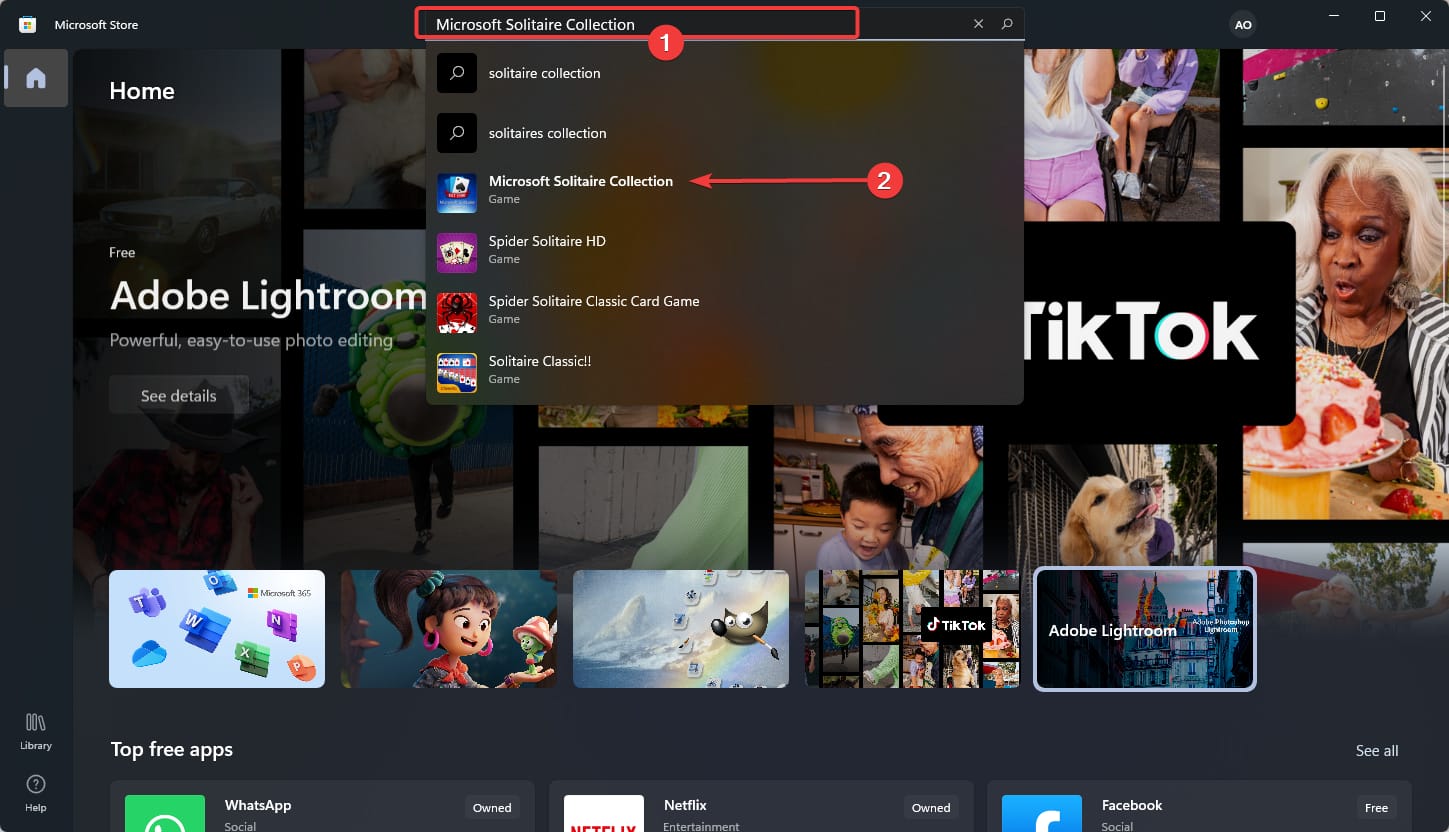This screenshot has height=832, width=1449.
Task: Open the GIMP carousel thumbnail
Action: pos(681,629)
